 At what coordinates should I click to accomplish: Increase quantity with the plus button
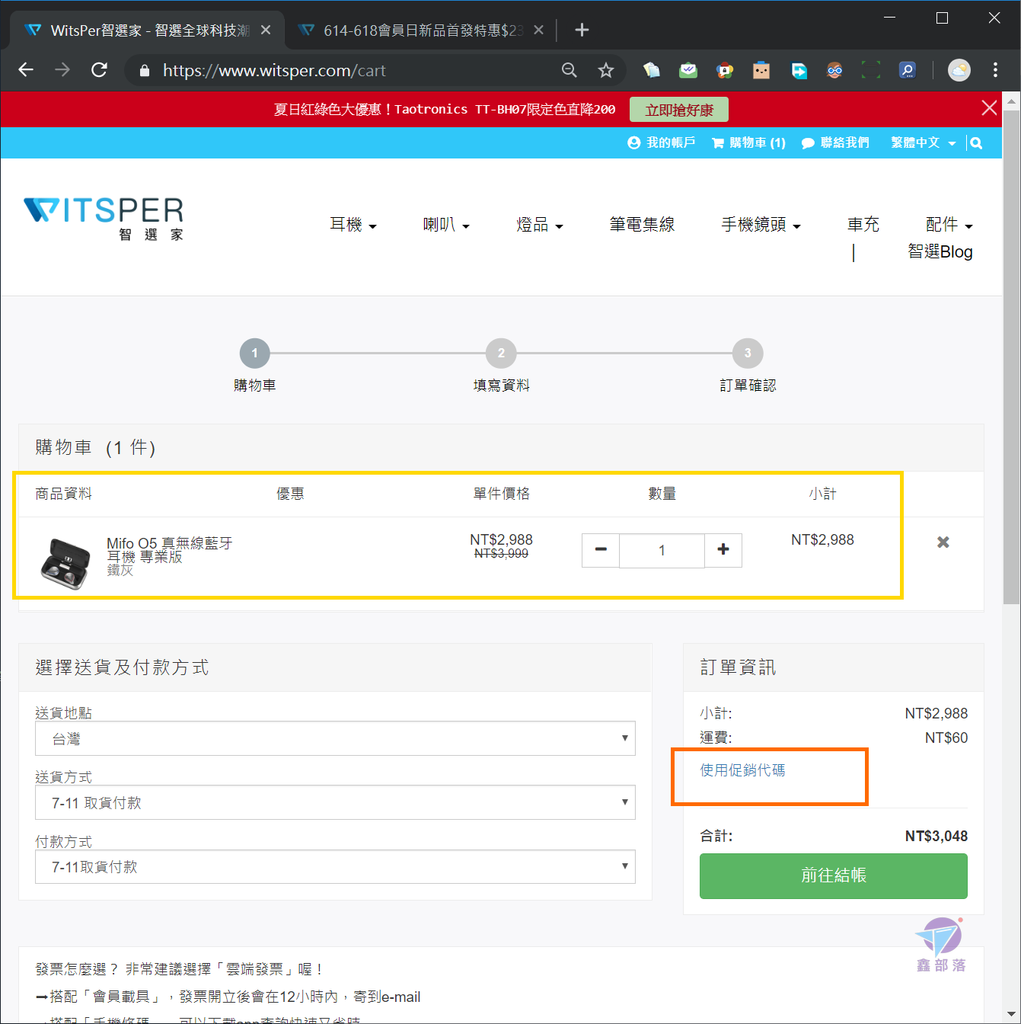click(723, 550)
